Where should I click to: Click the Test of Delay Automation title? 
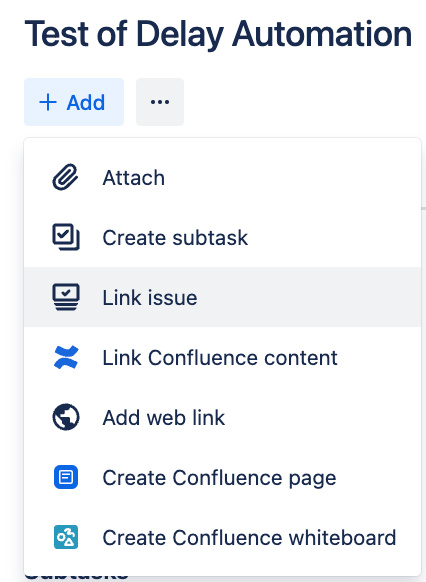pos(218,34)
